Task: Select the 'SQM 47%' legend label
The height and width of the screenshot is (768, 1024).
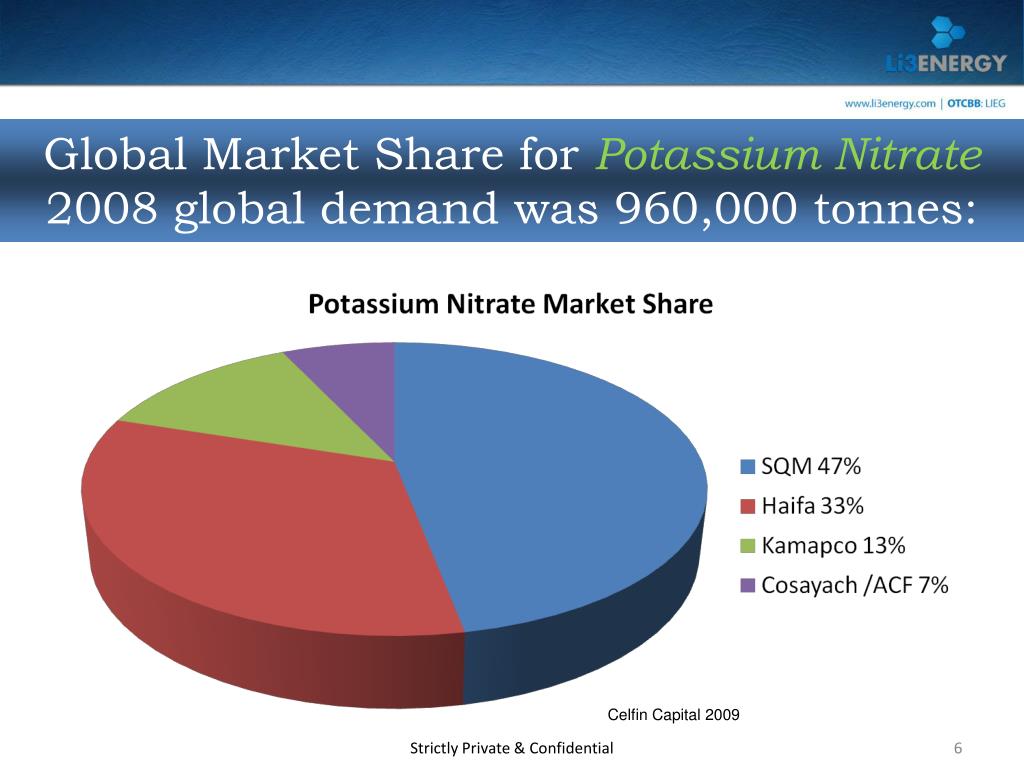Action: click(811, 466)
